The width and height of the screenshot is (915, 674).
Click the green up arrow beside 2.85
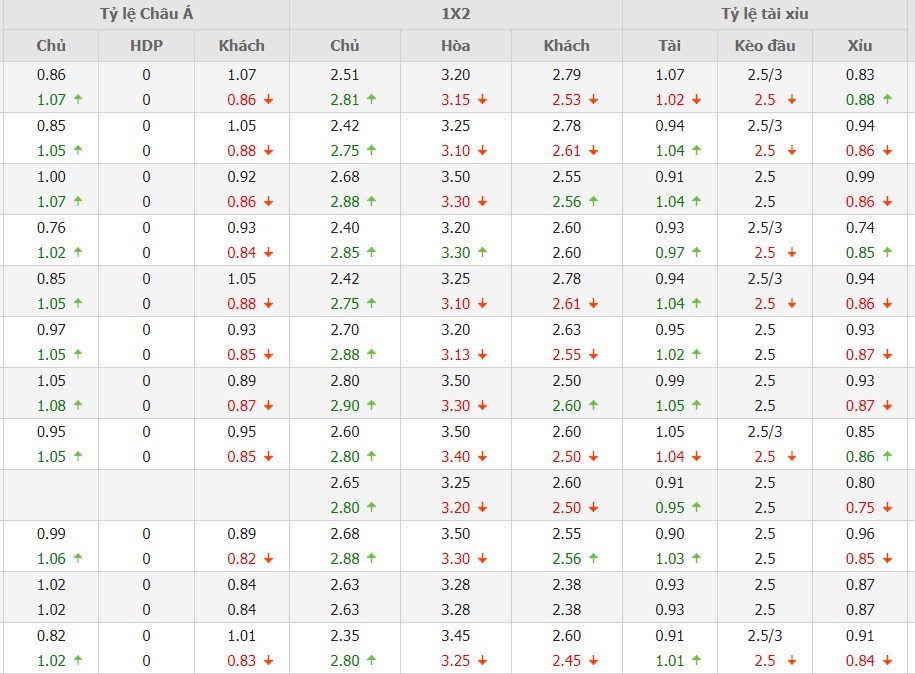tap(372, 253)
